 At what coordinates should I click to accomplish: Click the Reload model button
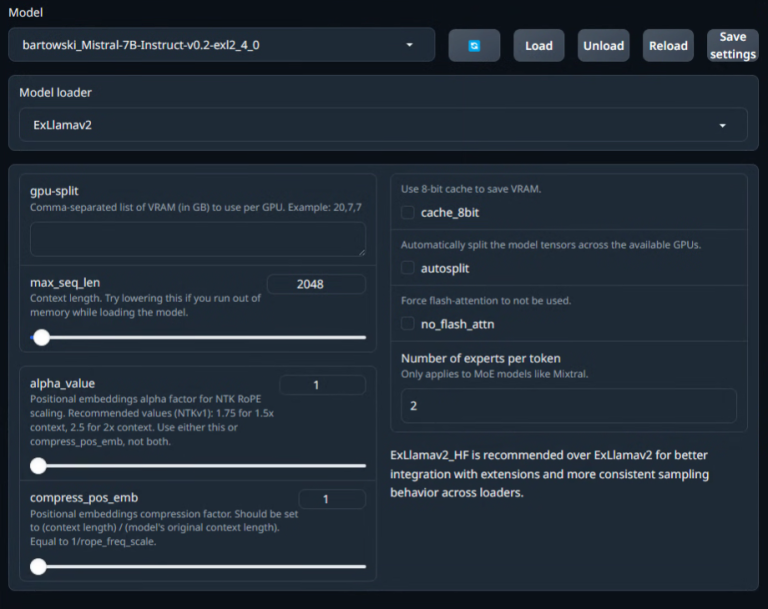tap(668, 46)
